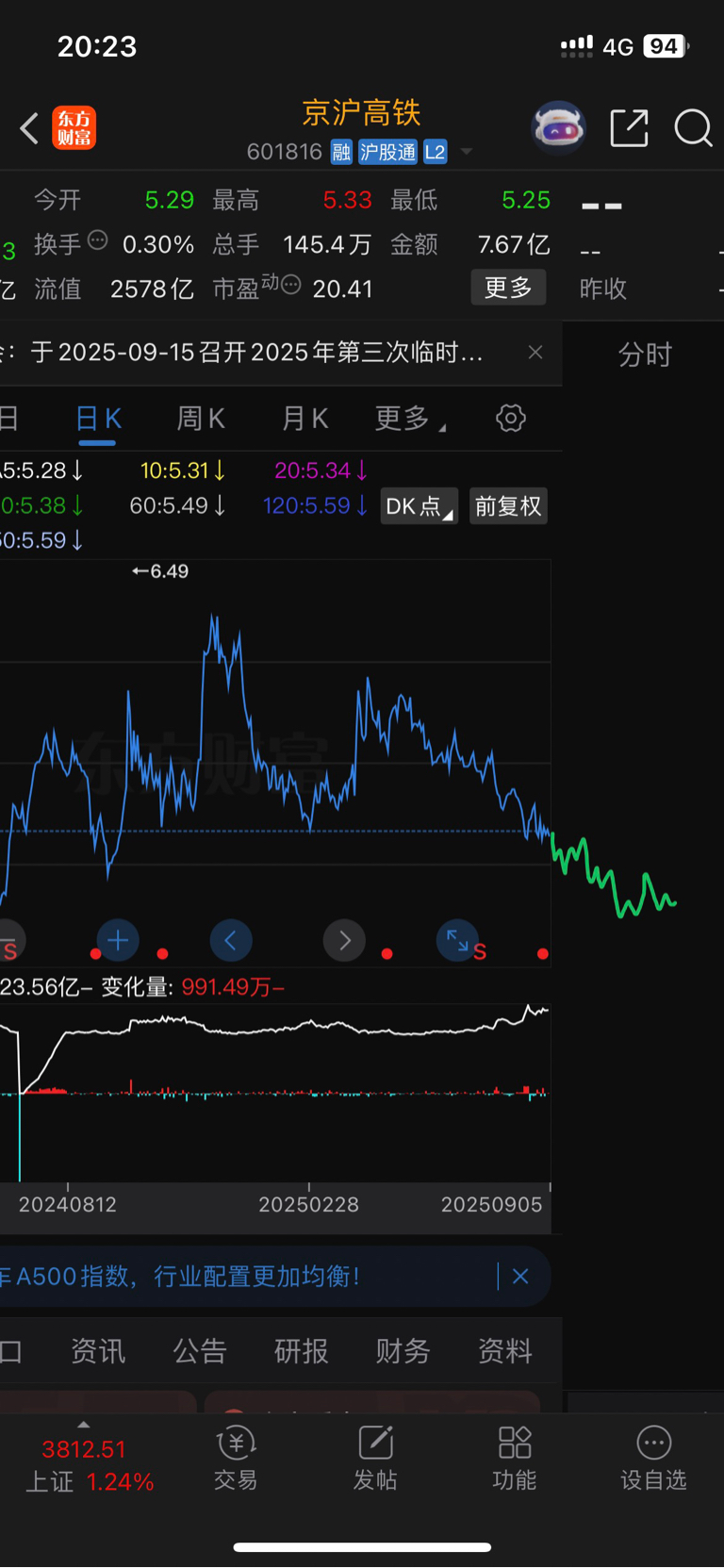This screenshot has width=724, height=1568.
Task: Tap the 最高 5.33 value
Action: tap(348, 200)
